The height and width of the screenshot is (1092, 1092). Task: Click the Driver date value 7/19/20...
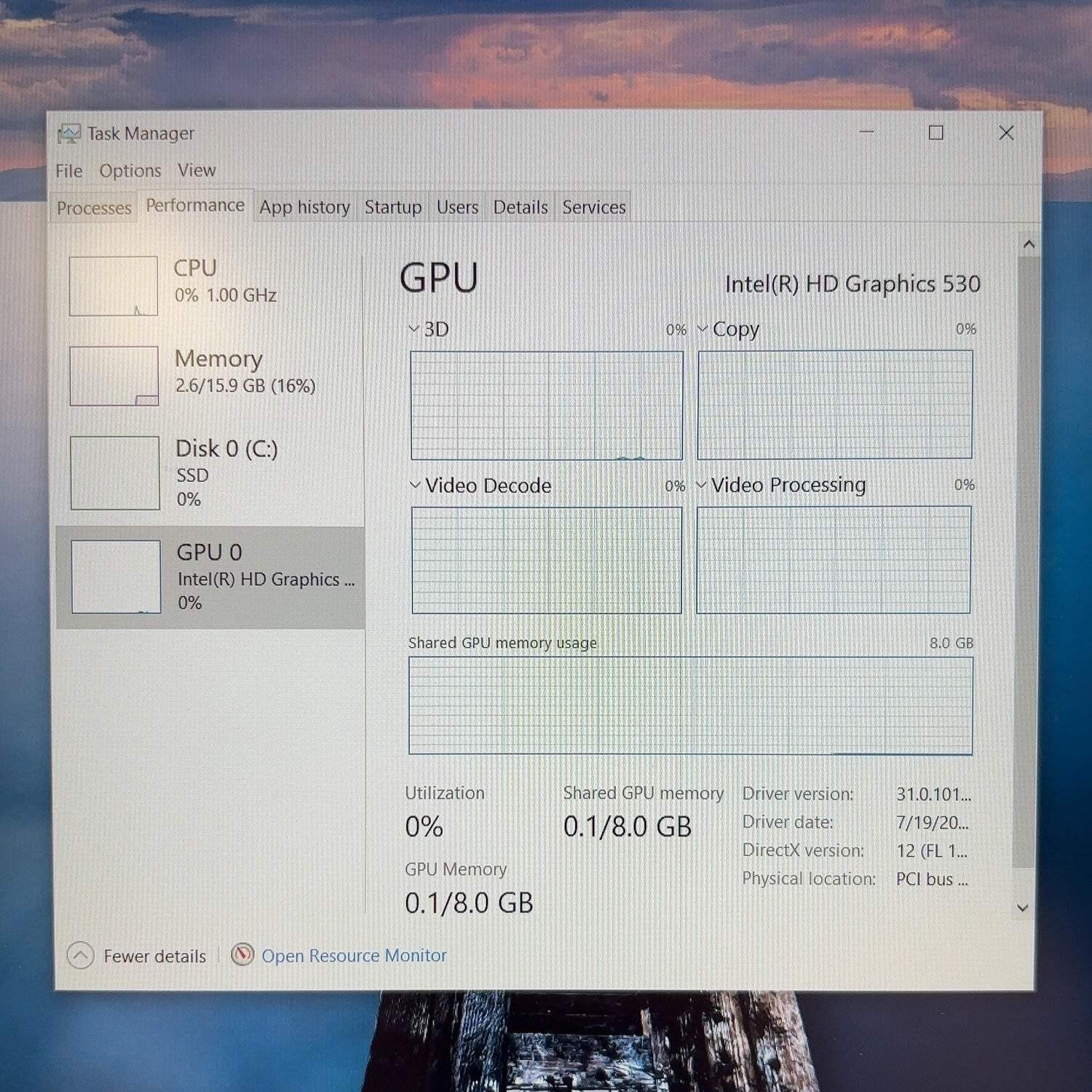932,823
